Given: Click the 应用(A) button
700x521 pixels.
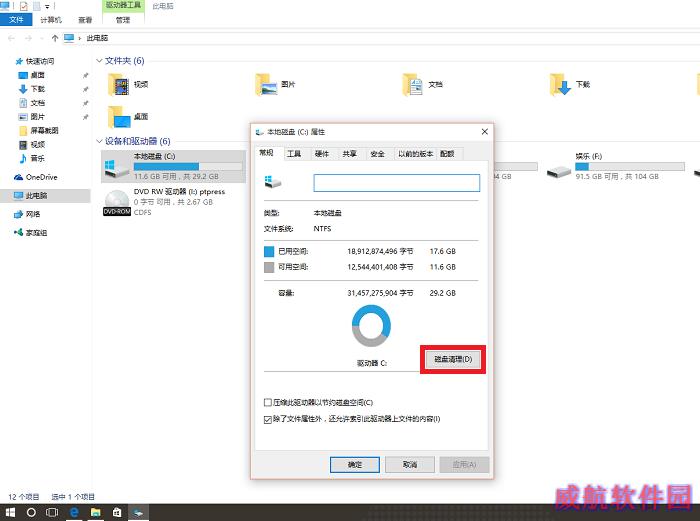Looking at the screenshot, I should [464, 465].
